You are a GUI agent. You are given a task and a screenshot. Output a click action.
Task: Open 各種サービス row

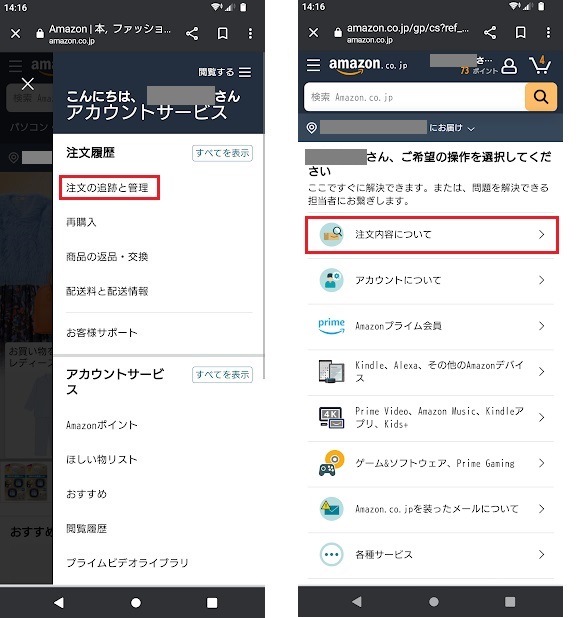[x=430, y=555]
